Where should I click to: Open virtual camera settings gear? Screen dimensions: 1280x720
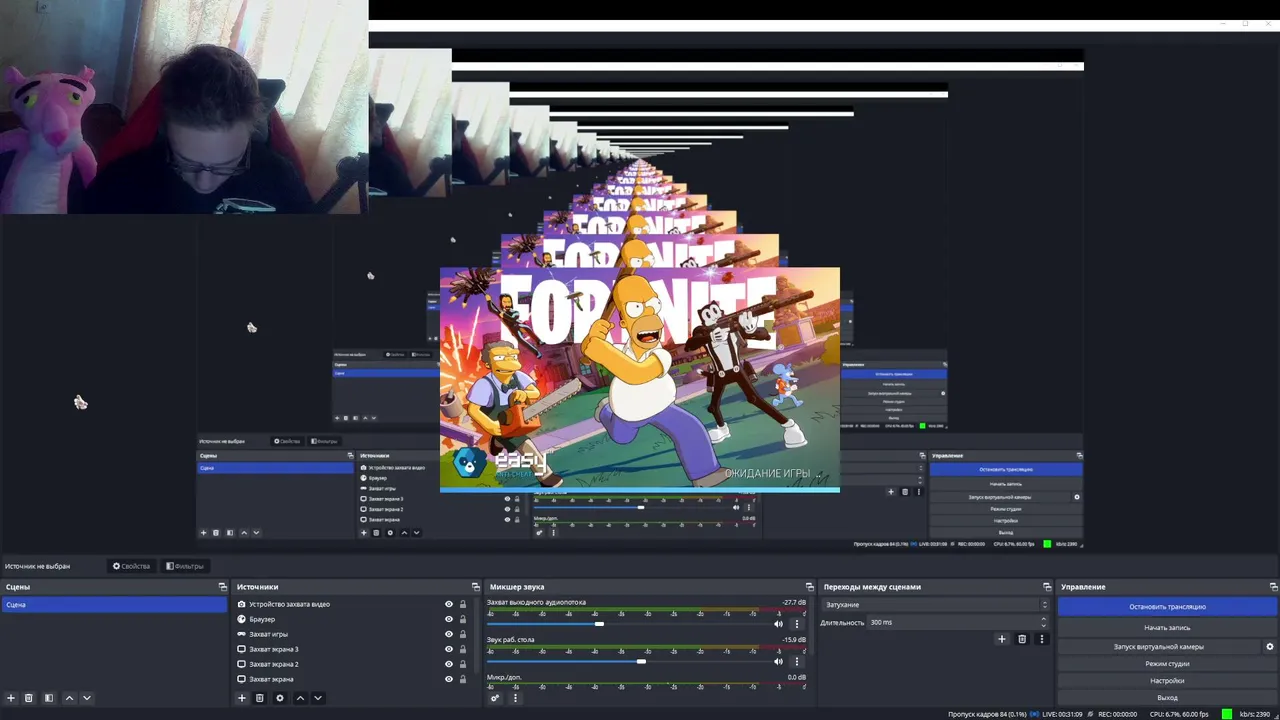[1270, 647]
